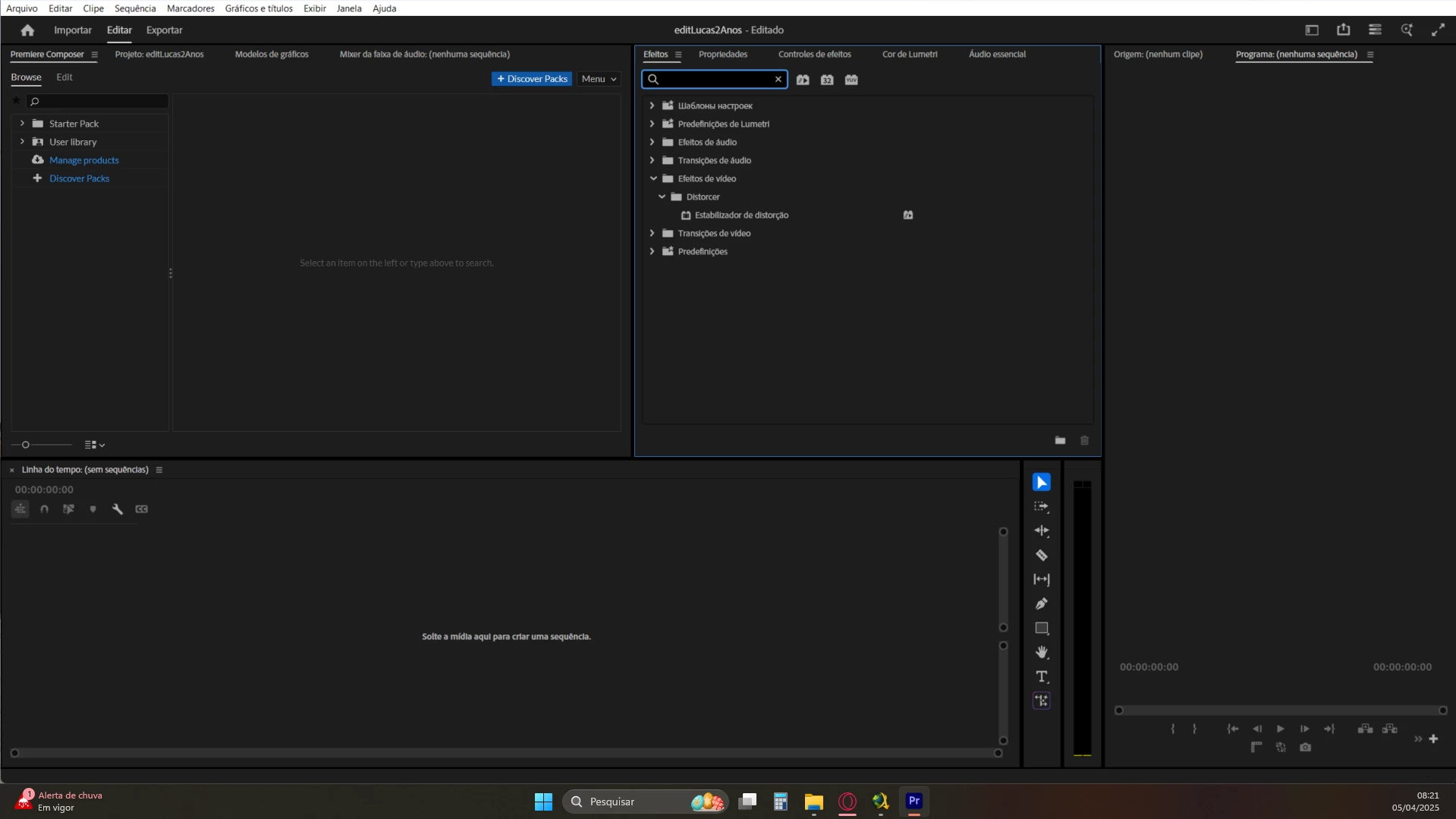Select the Track Select Forward tool
Image resolution: width=1456 pixels, height=819 pixels.
pos(1041,506)
